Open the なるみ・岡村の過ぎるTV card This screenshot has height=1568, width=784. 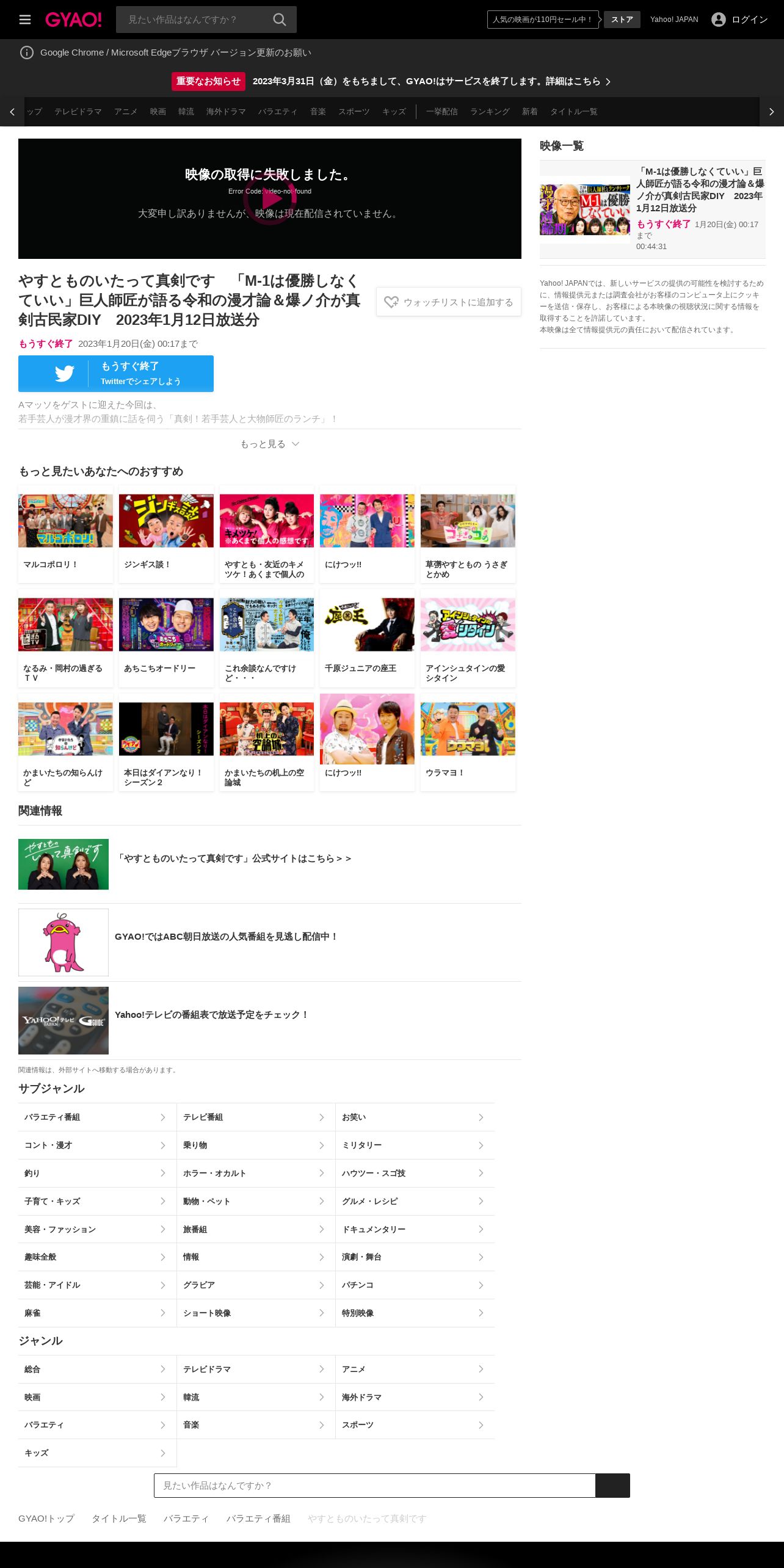[65, 639]
